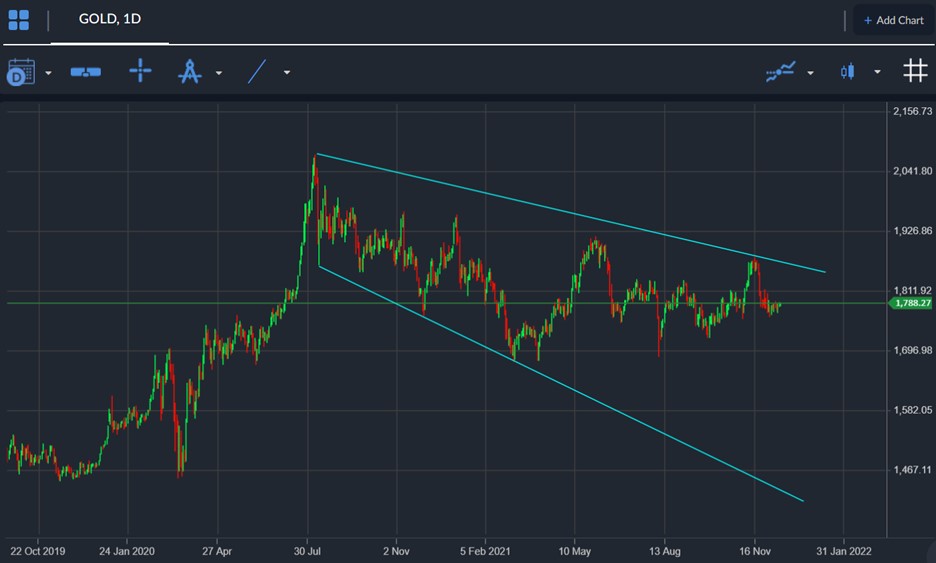This screenshot has height=563, width=936.
Task: Open the indicators line-chart icon
Action: (780, 72)
